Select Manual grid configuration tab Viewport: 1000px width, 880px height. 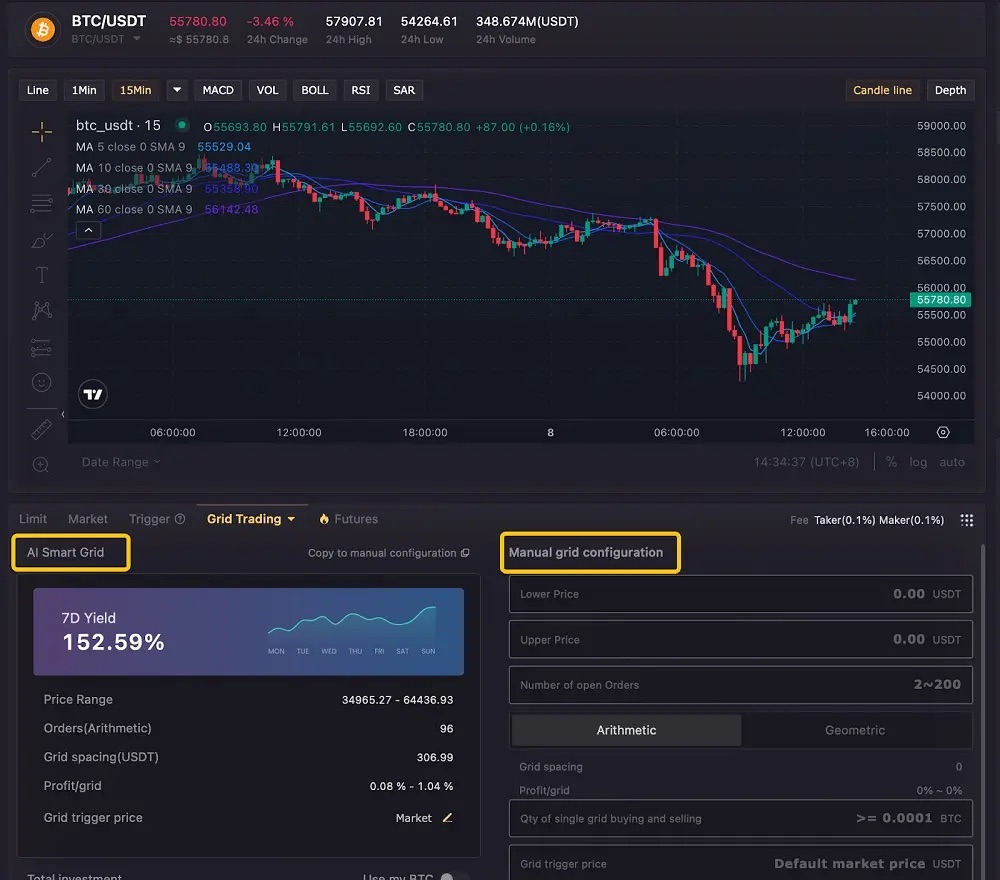(x=585, y=552)
